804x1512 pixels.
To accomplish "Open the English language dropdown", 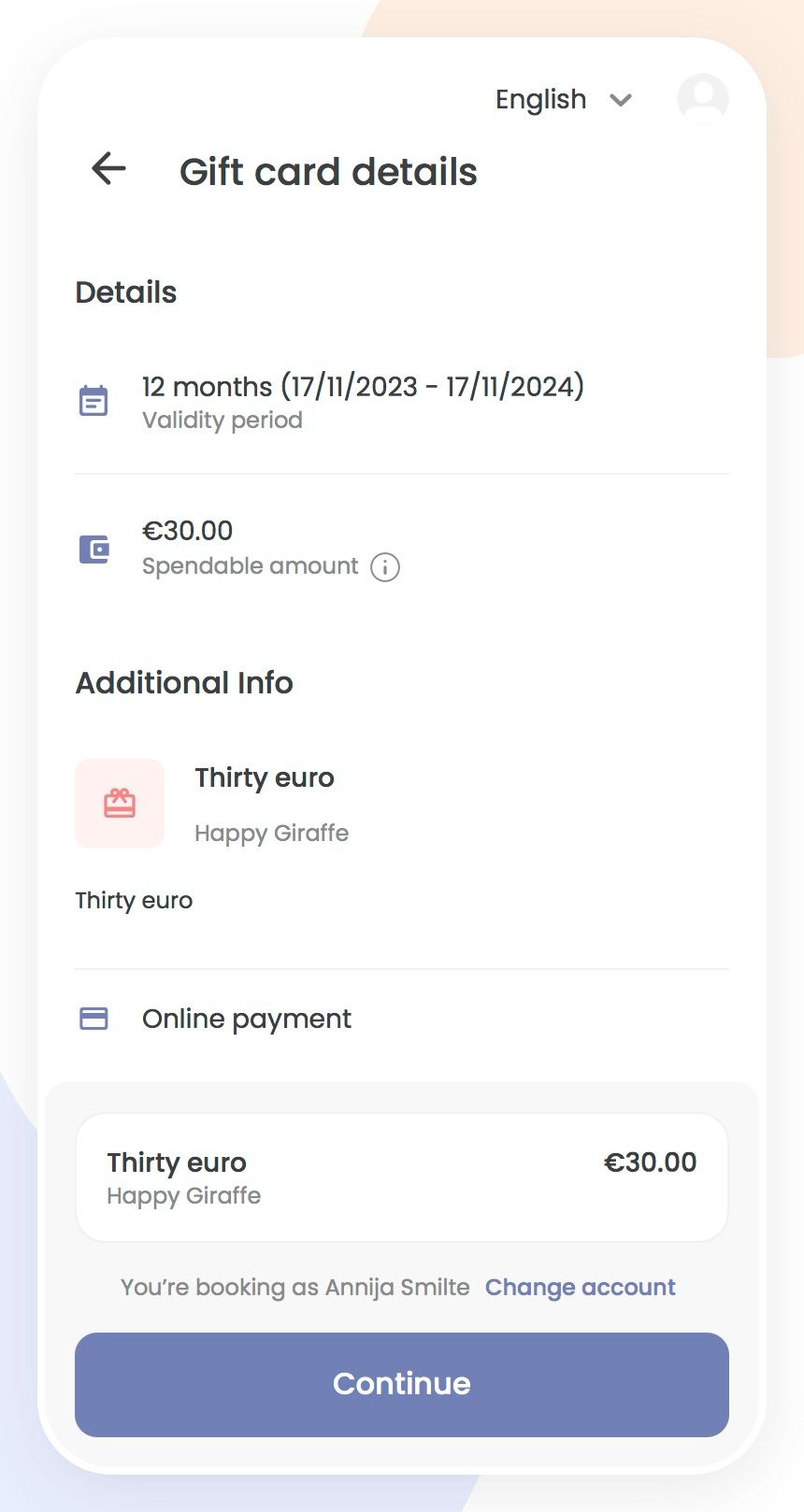I will [541, 99].
